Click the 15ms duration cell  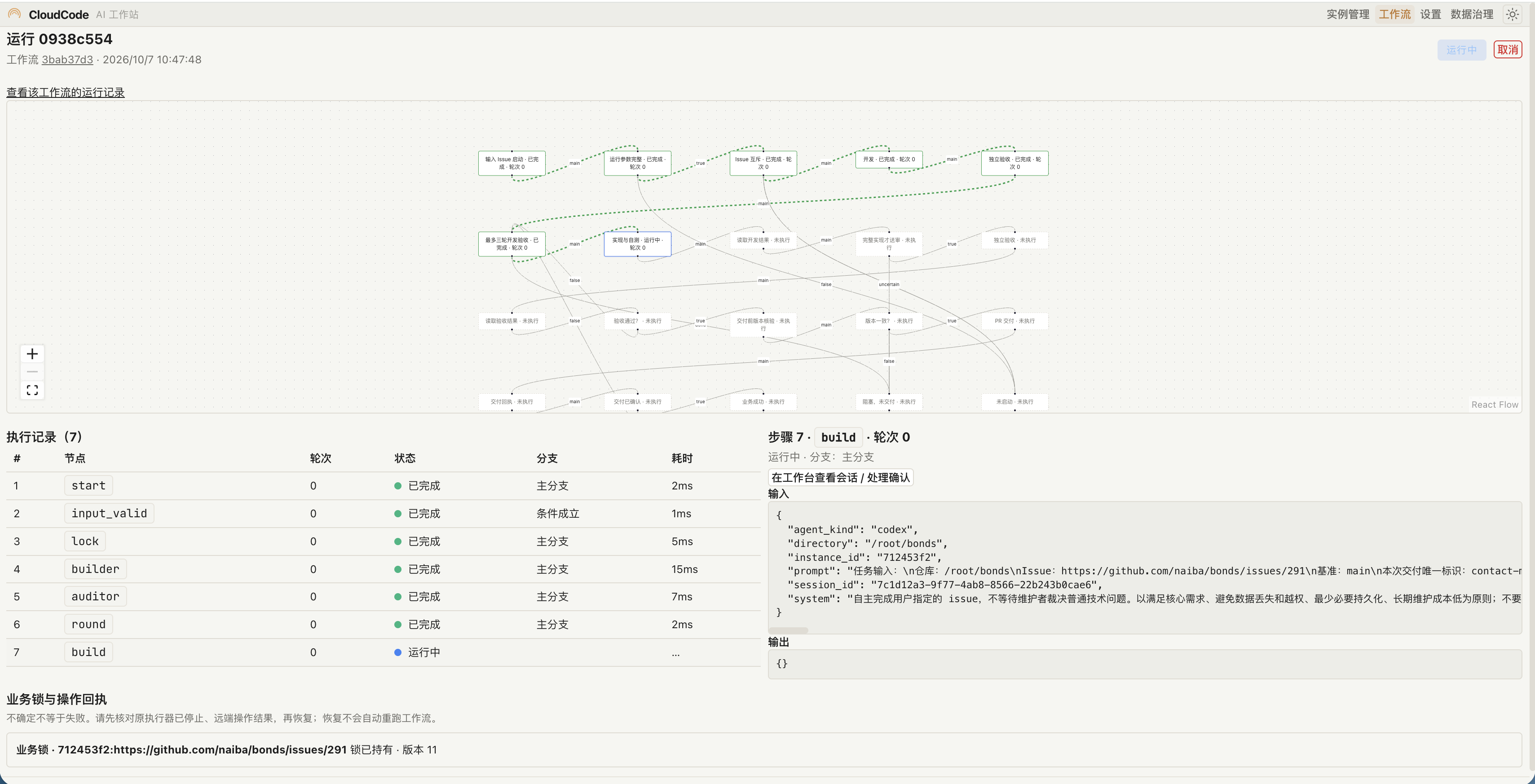pyautogui.click(x=685, y=569)
